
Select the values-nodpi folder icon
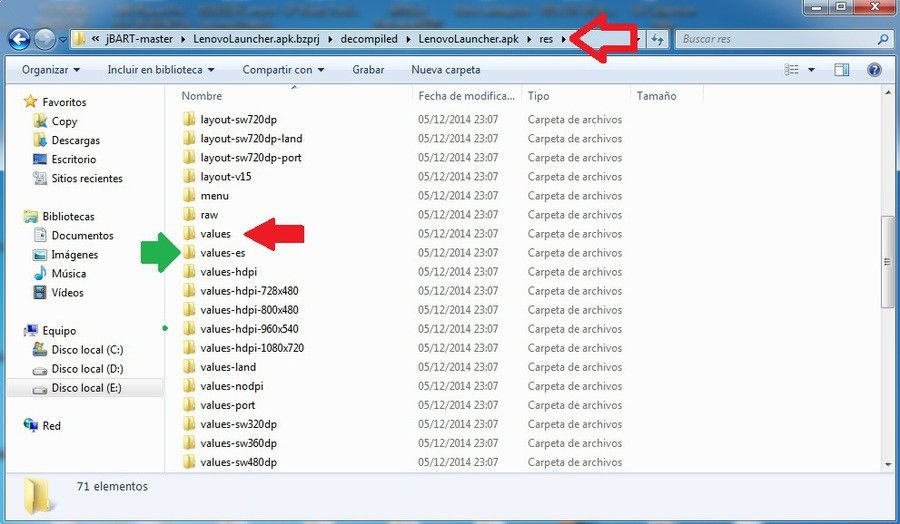click(189, 386)
